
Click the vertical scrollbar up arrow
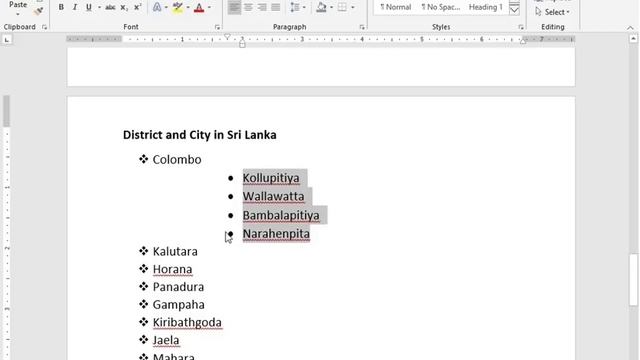coord(633,39)
